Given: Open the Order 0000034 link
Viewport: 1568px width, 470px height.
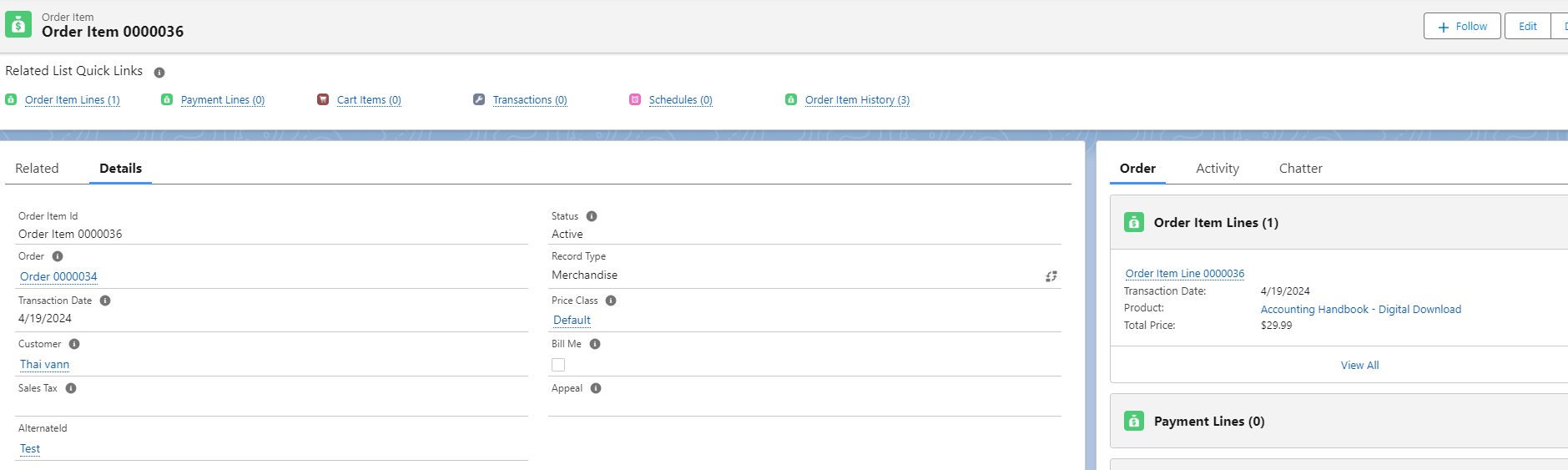Looking at the screenshot, I should (58, 277).
